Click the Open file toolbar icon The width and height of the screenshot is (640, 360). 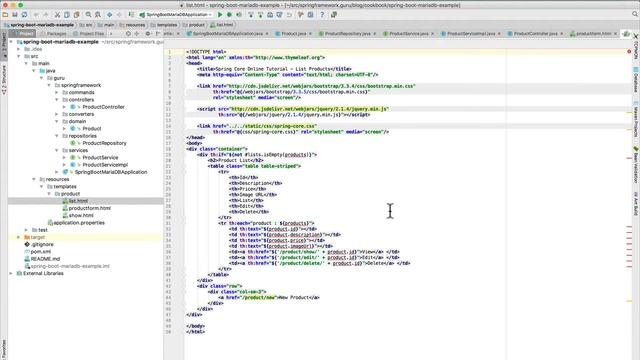coord(5,15)
